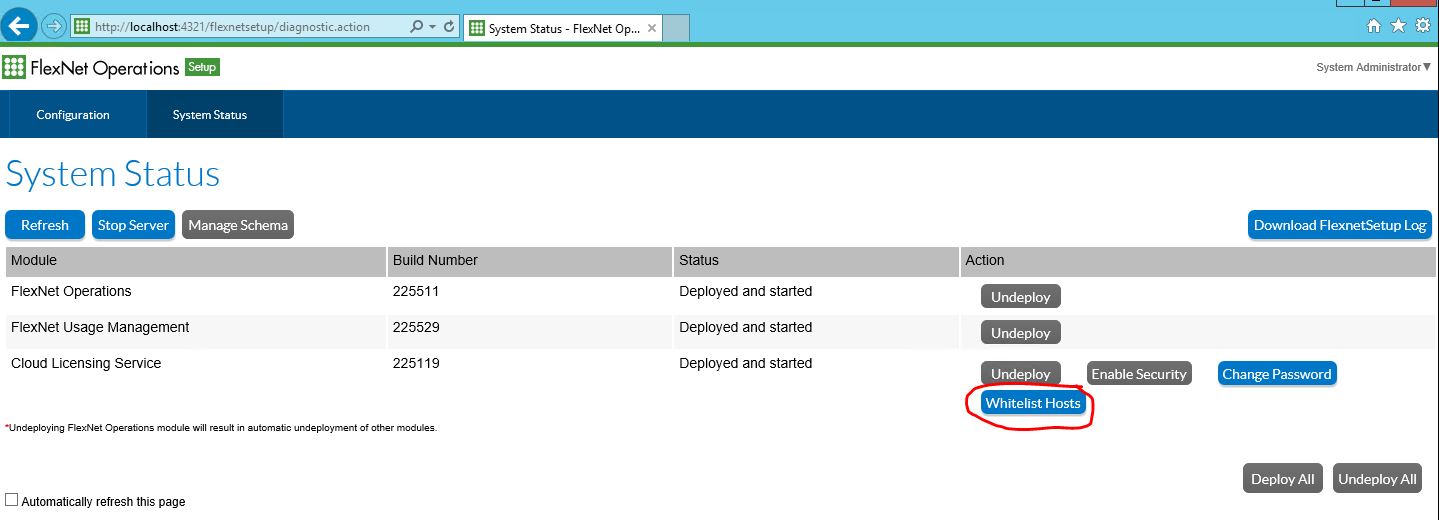
Task: Click build number 225529
Action: (x=416, y=327)
